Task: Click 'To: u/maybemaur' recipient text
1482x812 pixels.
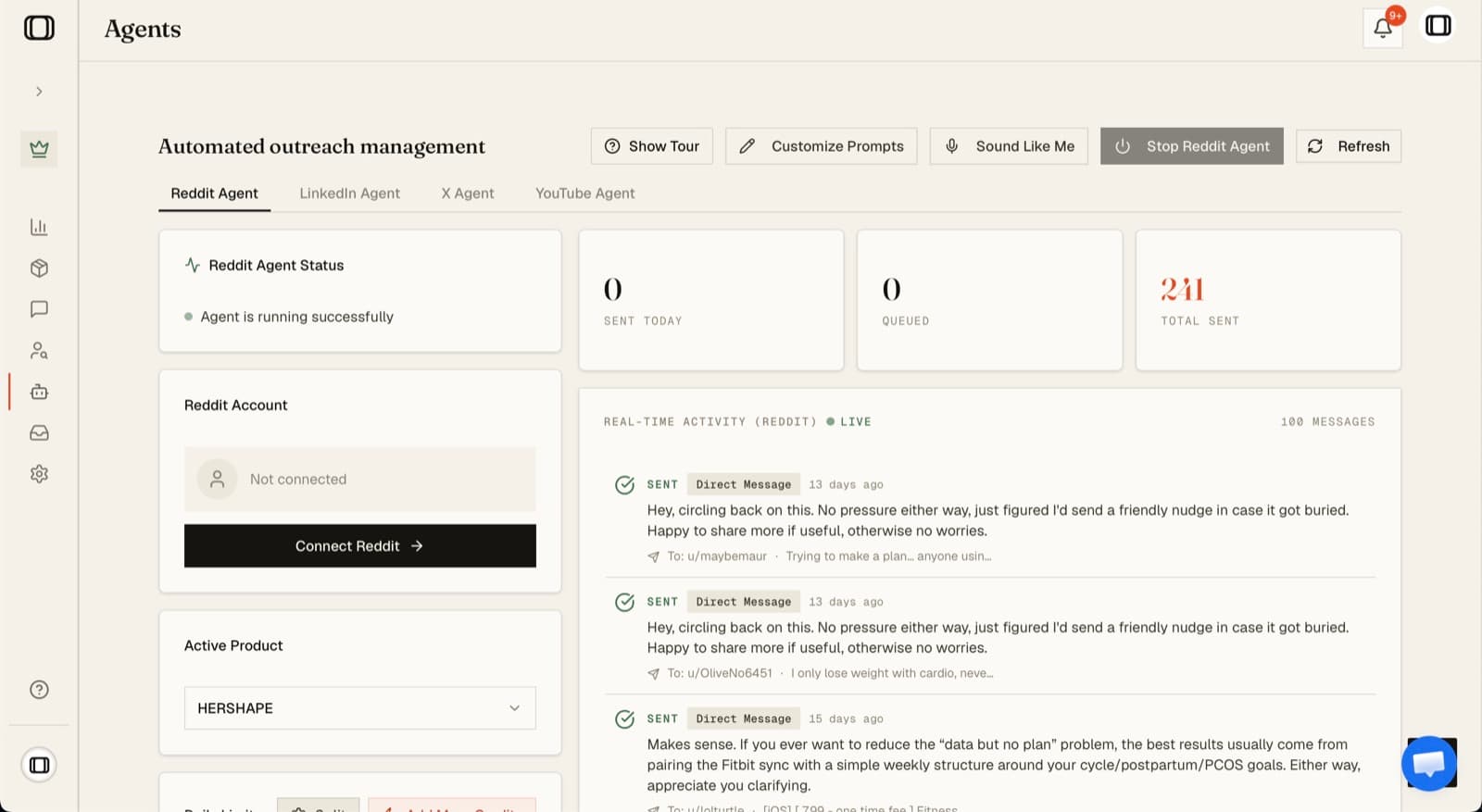Action: coord(717,556)
